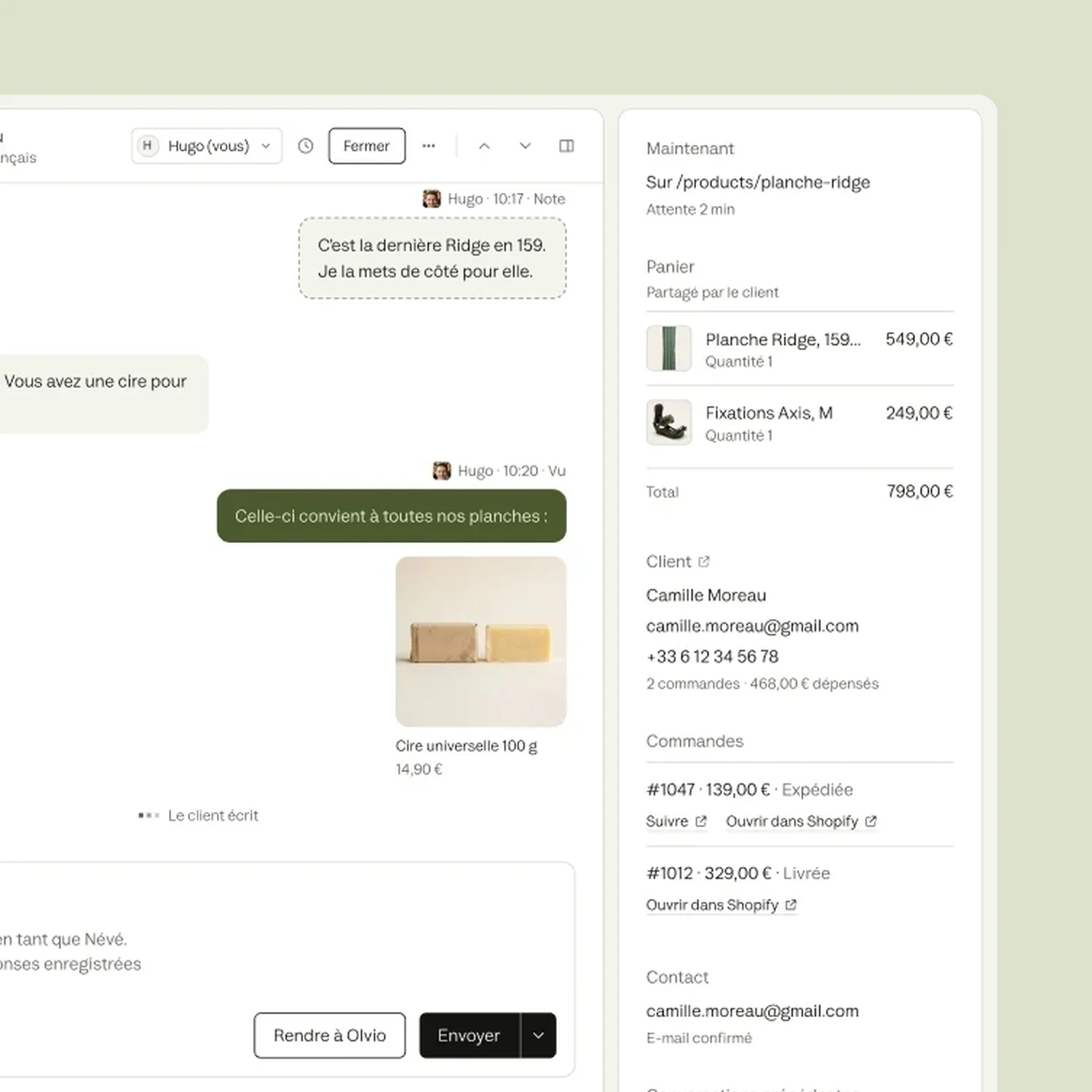Image resolution: width=1092 pixels, height=1092 pixels.
Task: Click the 'Cire universelle 100 g' product title
Action: coord(467,746)
